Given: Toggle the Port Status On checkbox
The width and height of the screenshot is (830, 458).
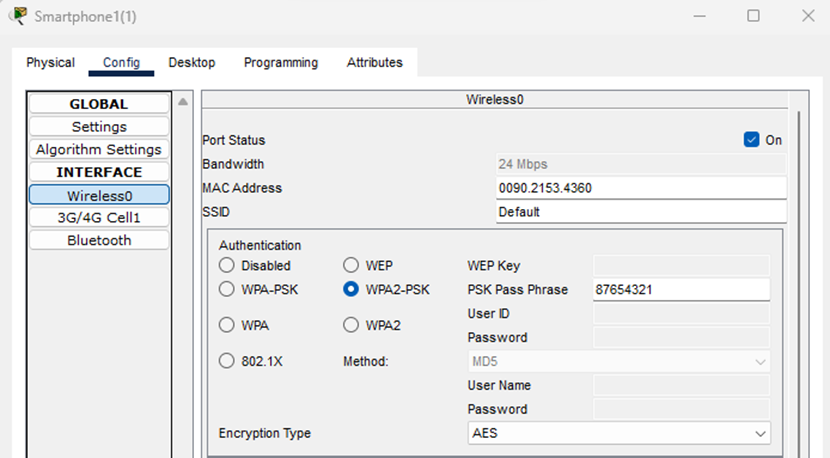Looking at the screenshot, I should click(751, 140).
